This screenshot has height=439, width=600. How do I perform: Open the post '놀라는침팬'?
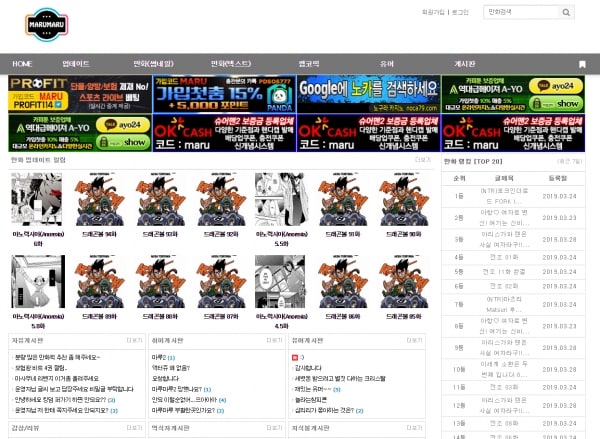click(x=310, y=400)
